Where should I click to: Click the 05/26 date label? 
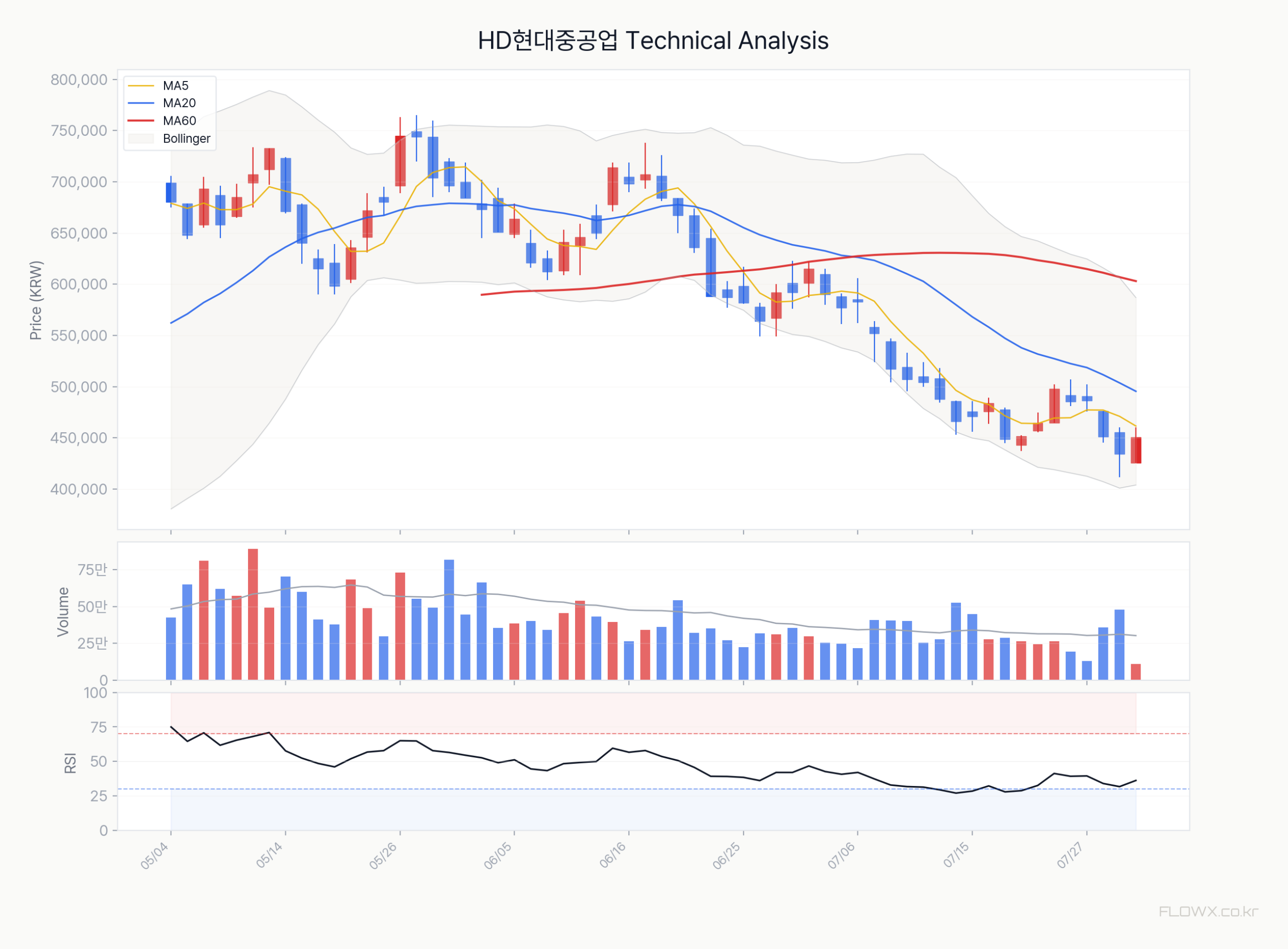coord(383,855)
